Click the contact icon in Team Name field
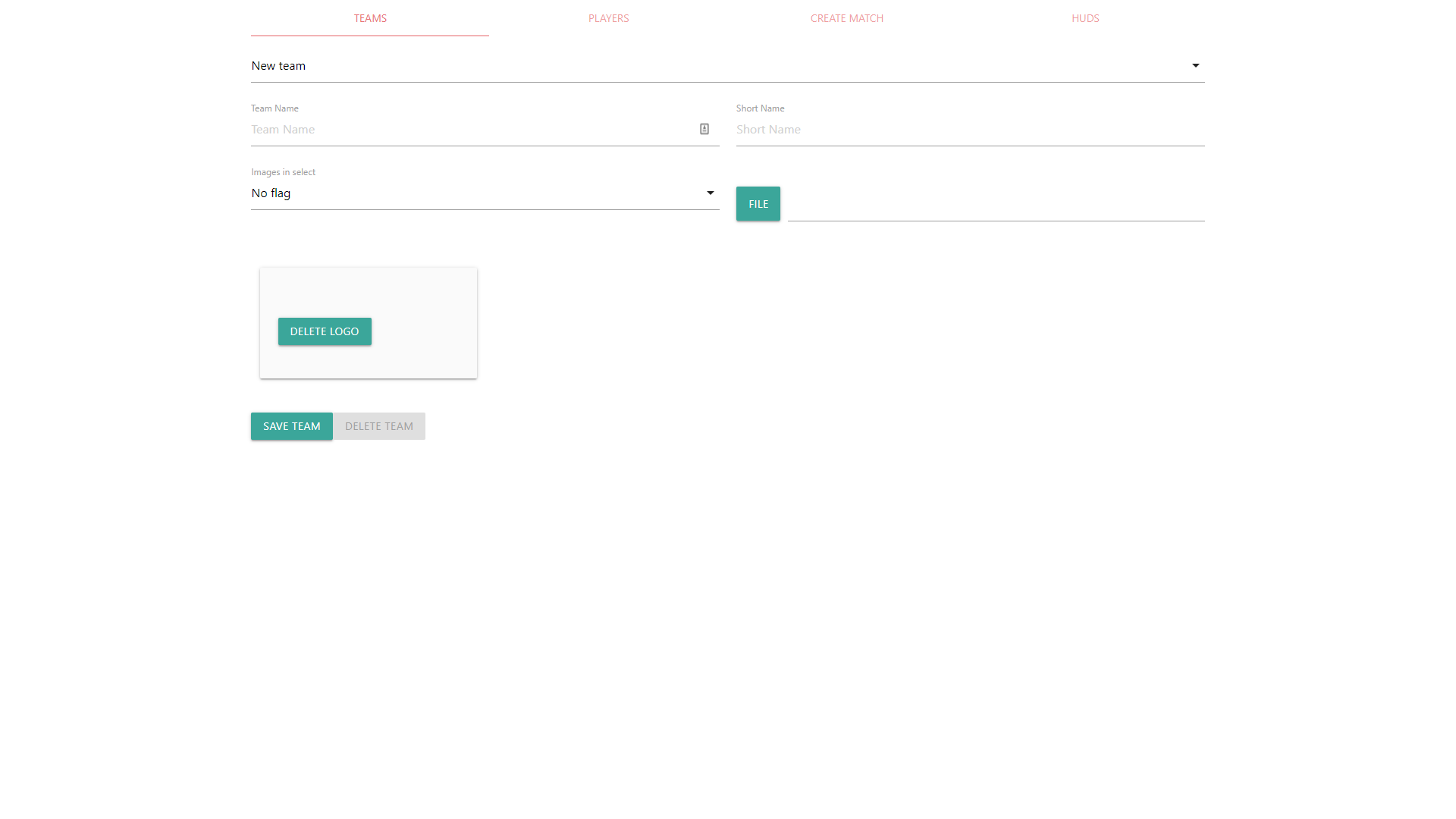1456x819 pixels. pyautogui.click(x=704, y=129)
